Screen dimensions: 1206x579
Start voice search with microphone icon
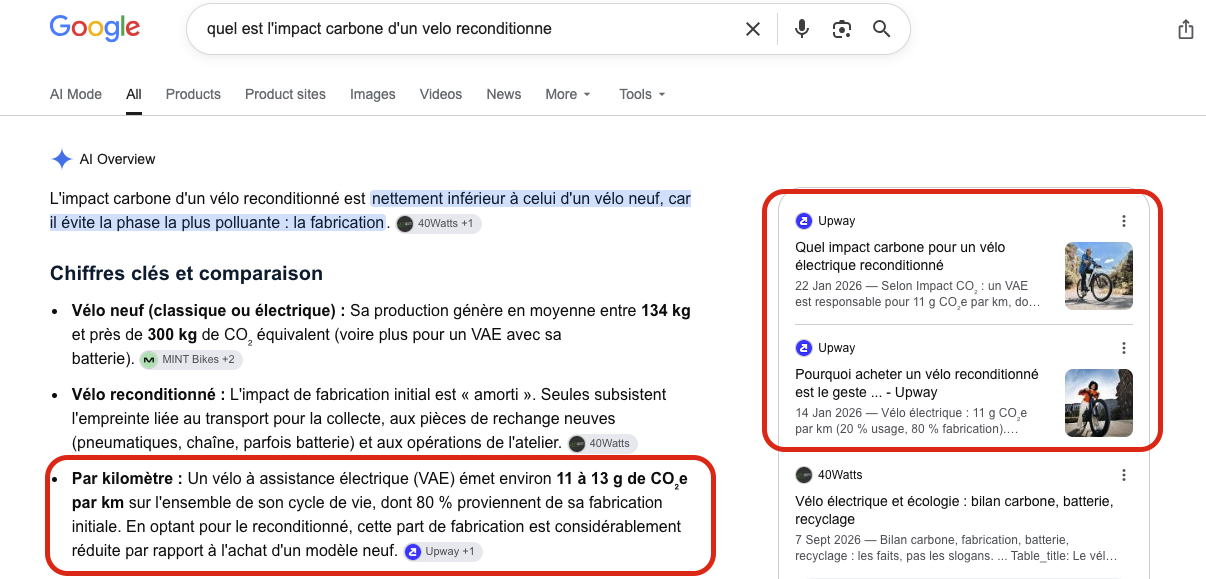tap(801, 29)
